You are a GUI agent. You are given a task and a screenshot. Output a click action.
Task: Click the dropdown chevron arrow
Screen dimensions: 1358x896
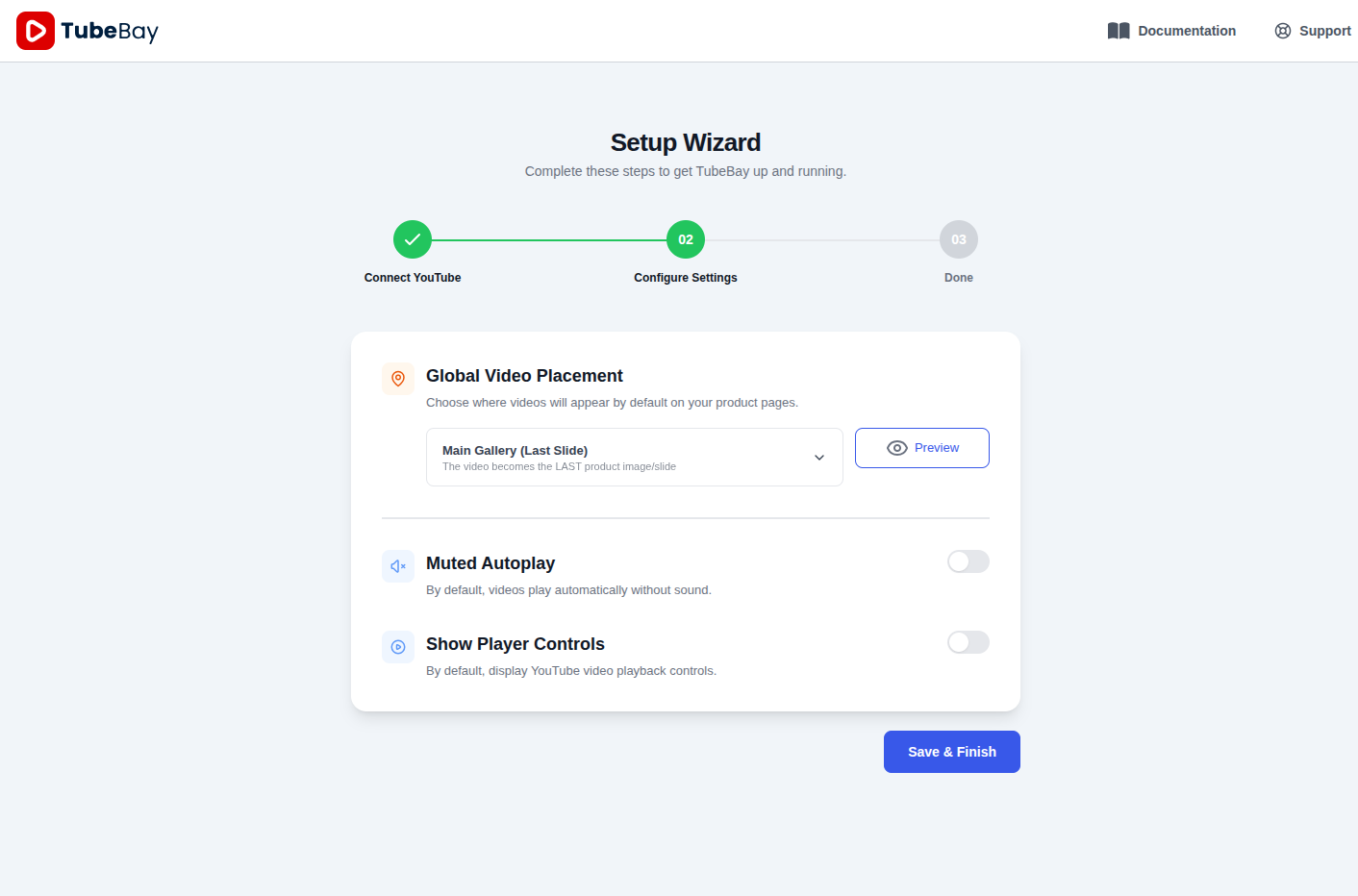coord(819,458)
